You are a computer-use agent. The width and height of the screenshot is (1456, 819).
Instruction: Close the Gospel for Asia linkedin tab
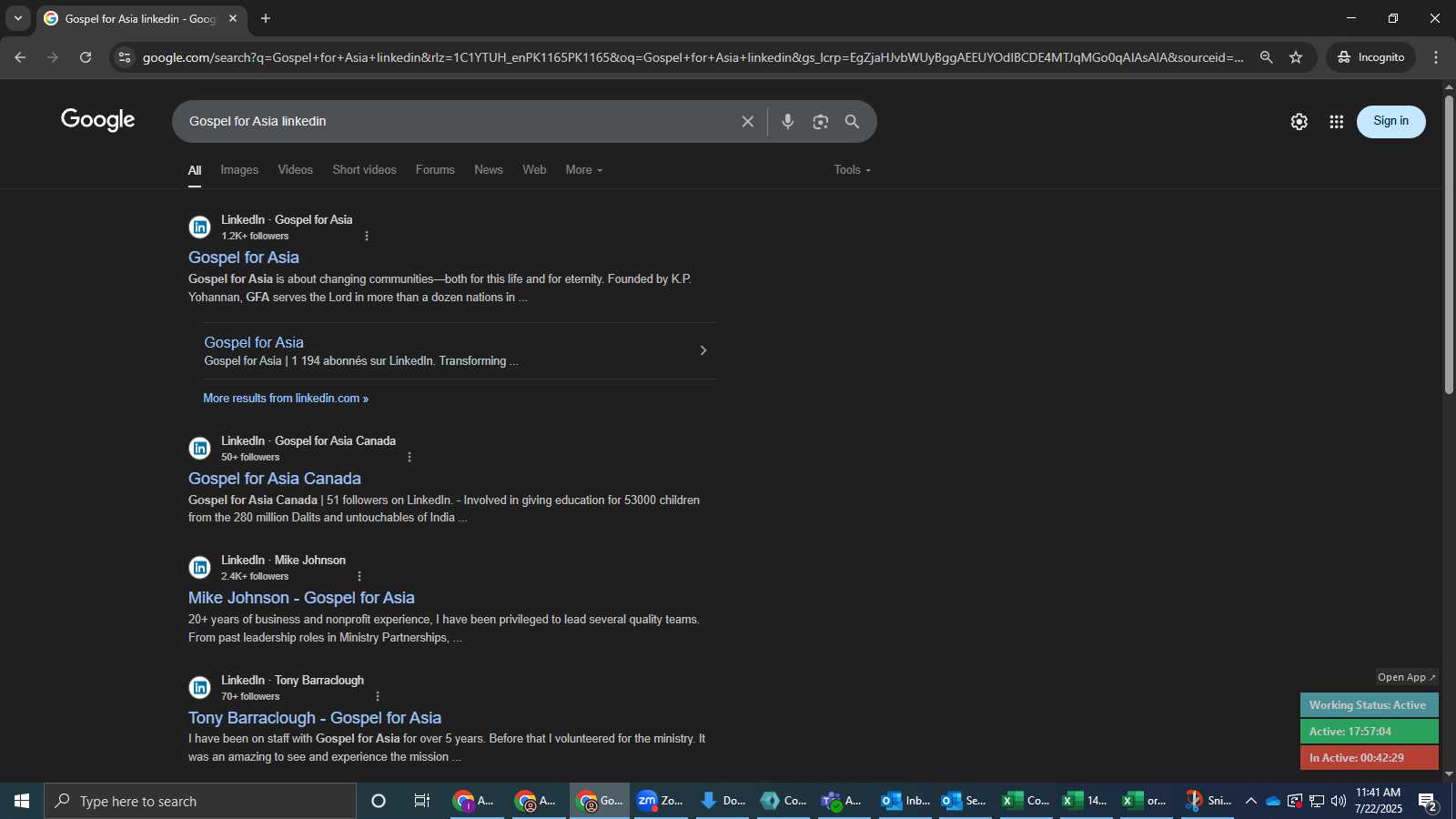pyautogui.click(x=233, y=18)
